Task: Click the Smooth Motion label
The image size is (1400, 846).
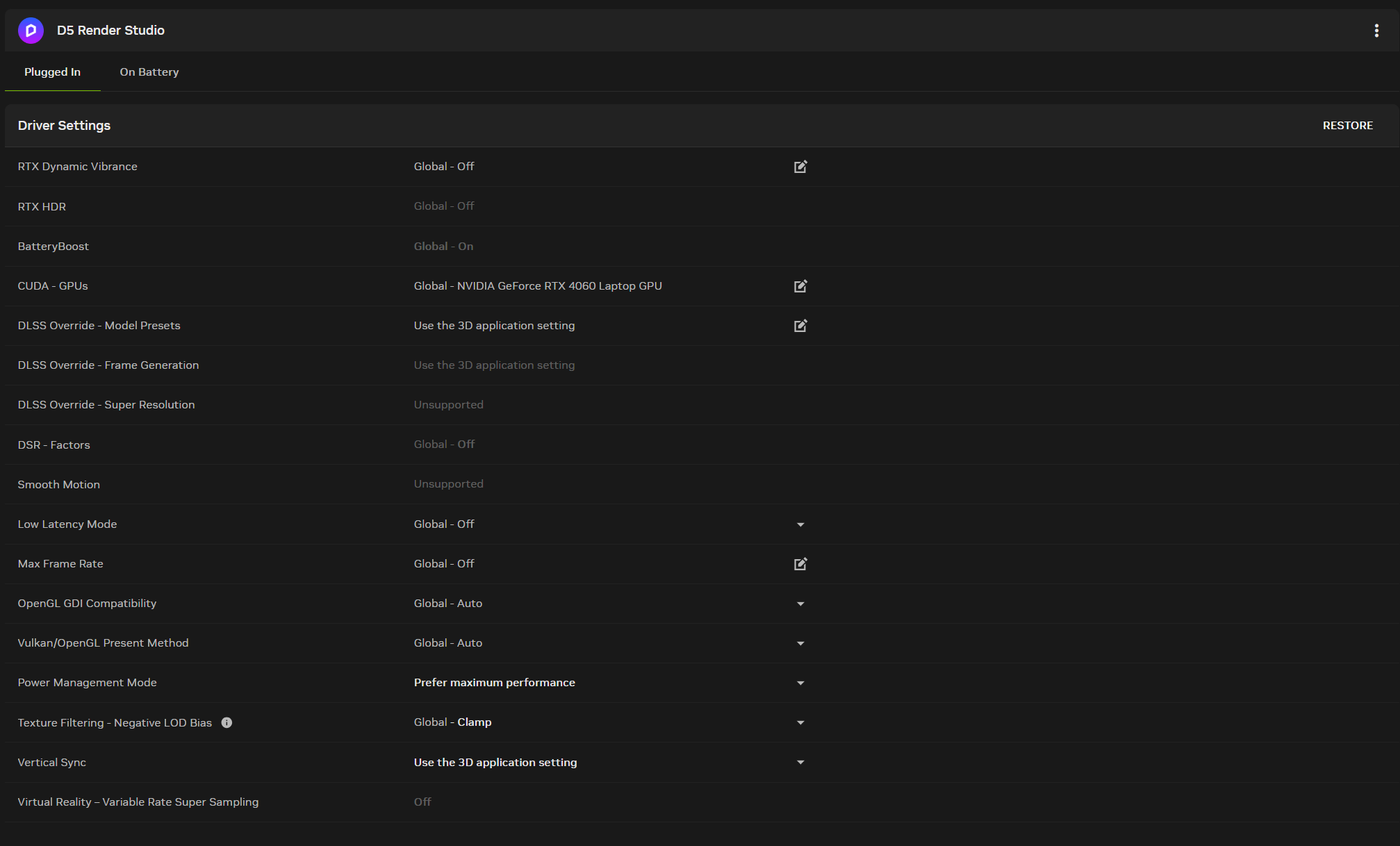Action: pyautogui.click(x=58, y=484)
